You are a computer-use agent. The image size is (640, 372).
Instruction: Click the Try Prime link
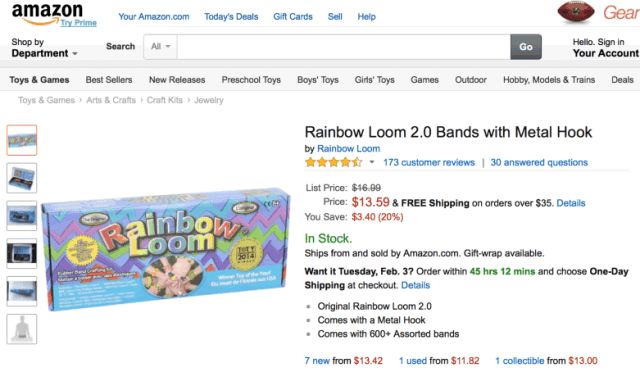79,22
